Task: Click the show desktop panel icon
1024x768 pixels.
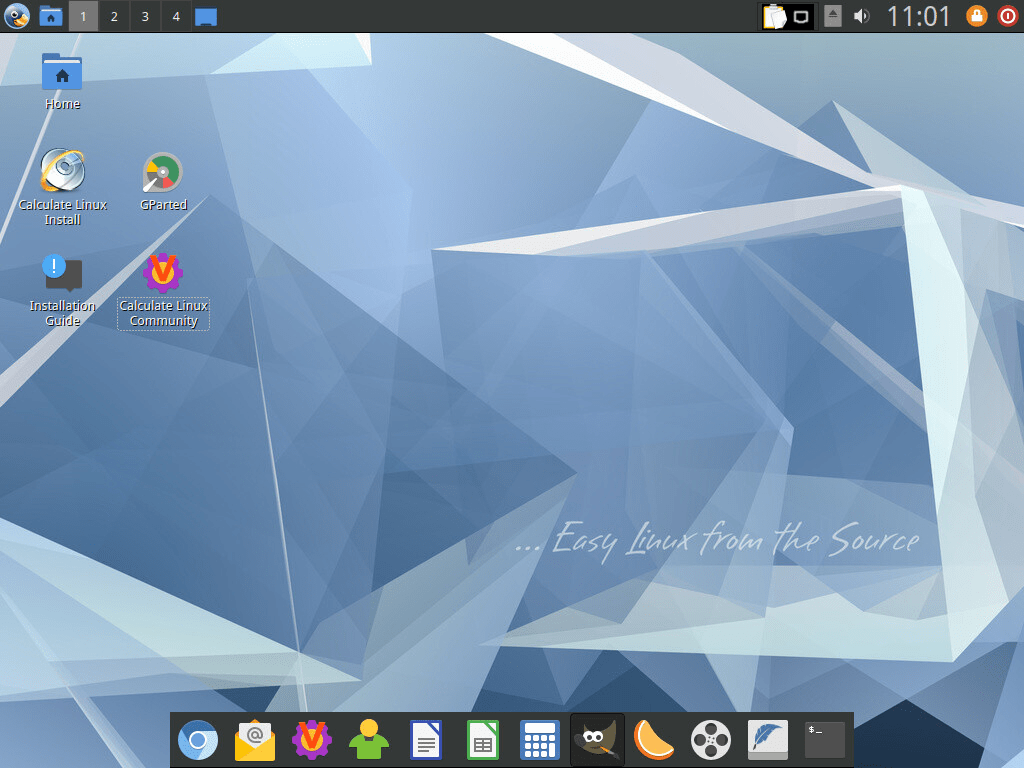Action: coord(206,16)
